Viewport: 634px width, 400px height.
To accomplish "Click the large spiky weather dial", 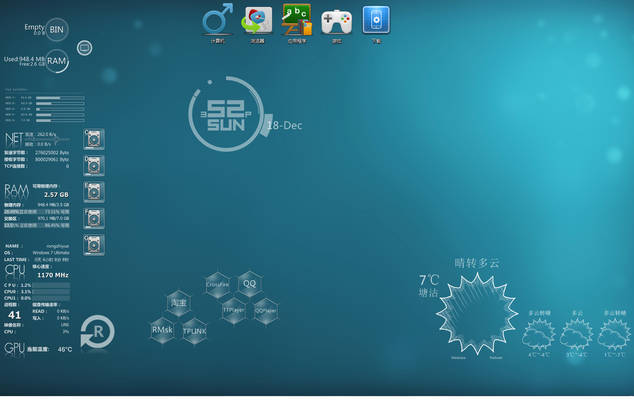I will pyautogui.click(x=477, y=314).
